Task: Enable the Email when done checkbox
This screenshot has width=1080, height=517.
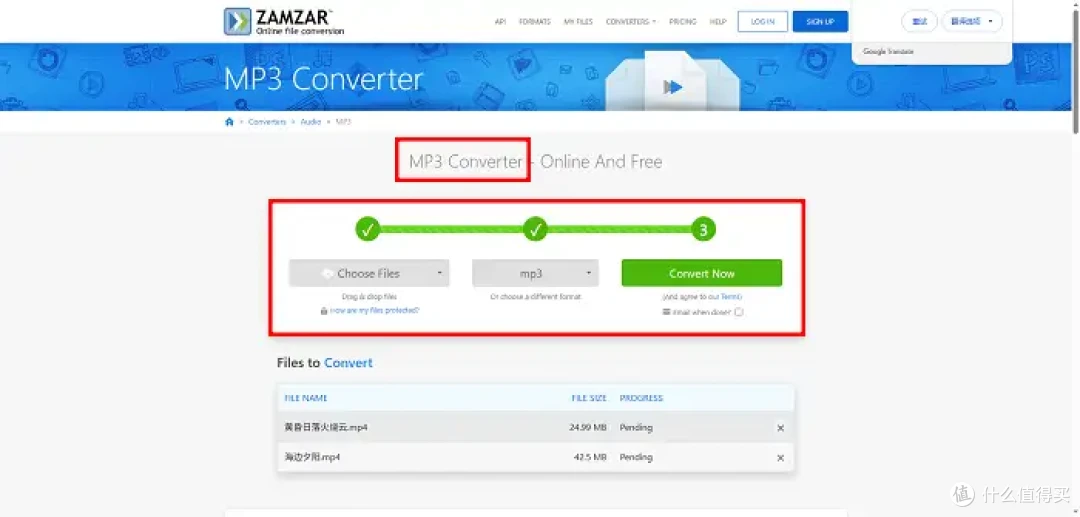Action: point(738,312)
